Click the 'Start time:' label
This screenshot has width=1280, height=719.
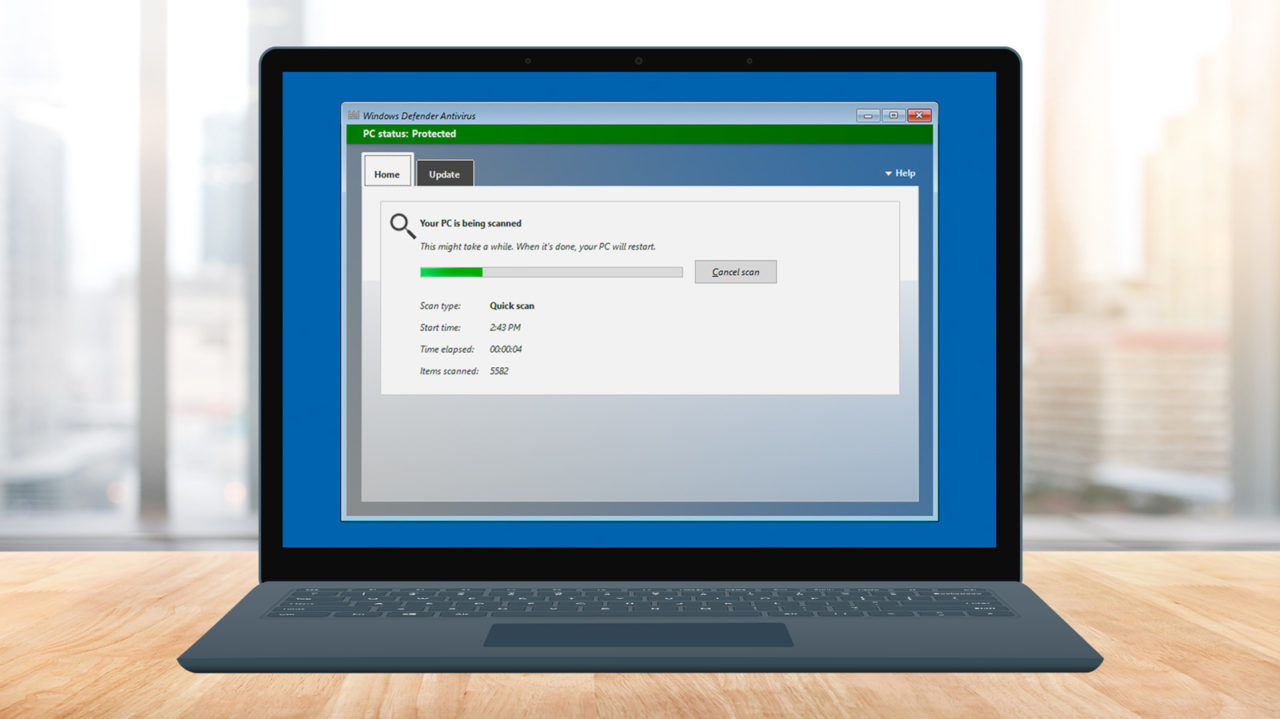441,328
